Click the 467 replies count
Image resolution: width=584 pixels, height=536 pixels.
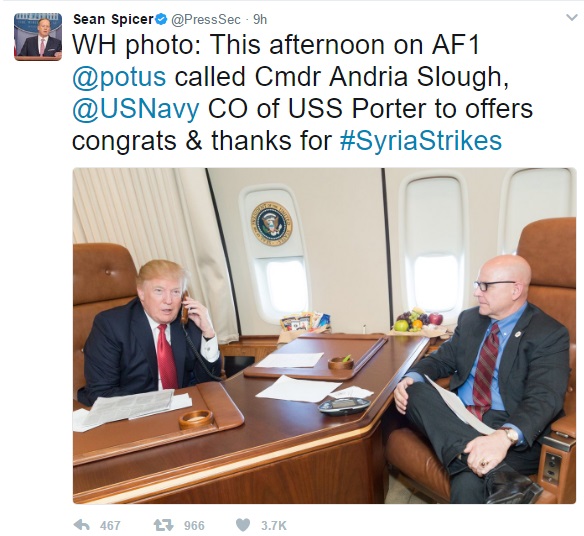pyautogui.click(x=110, y=526)
